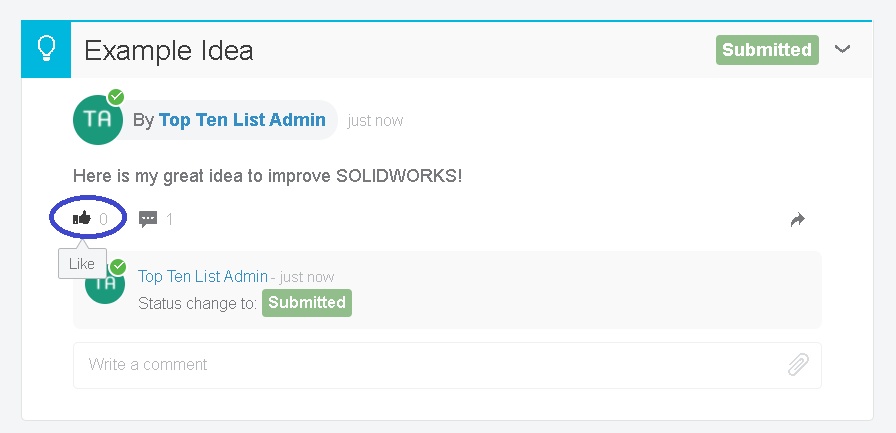Click the lightbulb idea icon

(x=46, y=49)
